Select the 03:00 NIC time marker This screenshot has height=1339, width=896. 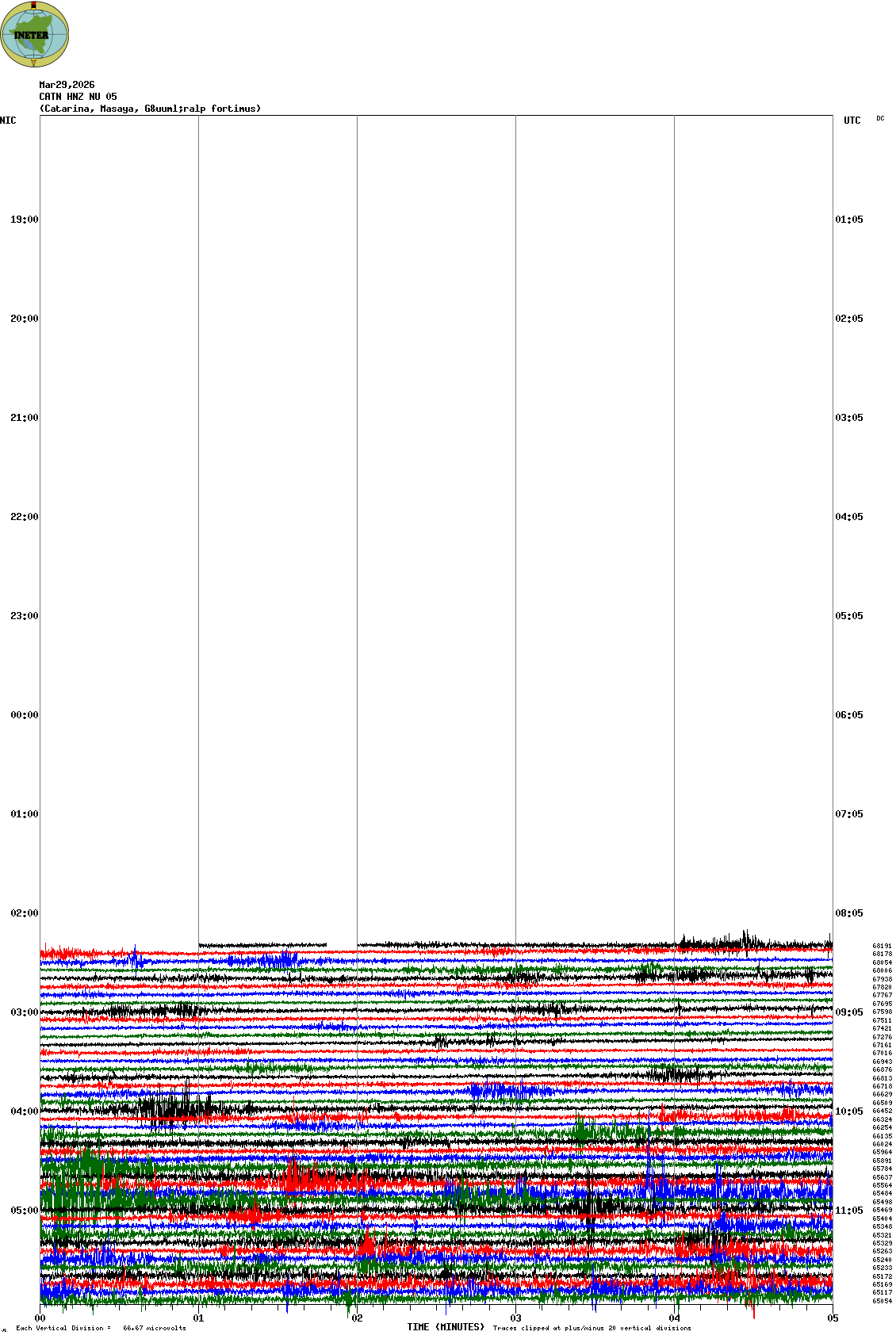click(24, 1012)
